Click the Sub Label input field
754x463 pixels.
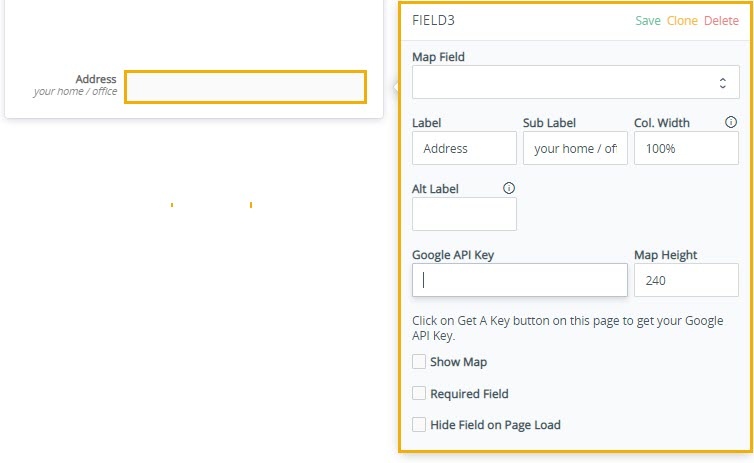[x=575, y=149]
